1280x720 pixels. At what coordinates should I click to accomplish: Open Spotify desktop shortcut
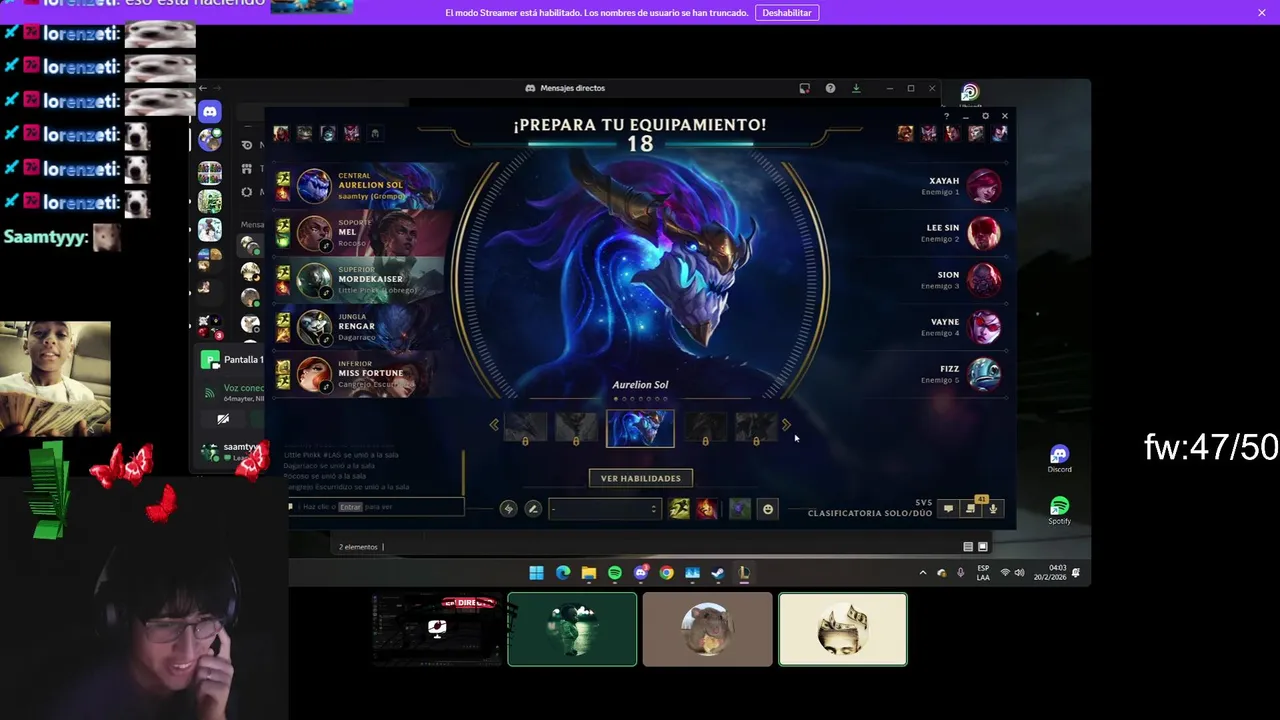pyautogui.click(x=1059, y=511)
